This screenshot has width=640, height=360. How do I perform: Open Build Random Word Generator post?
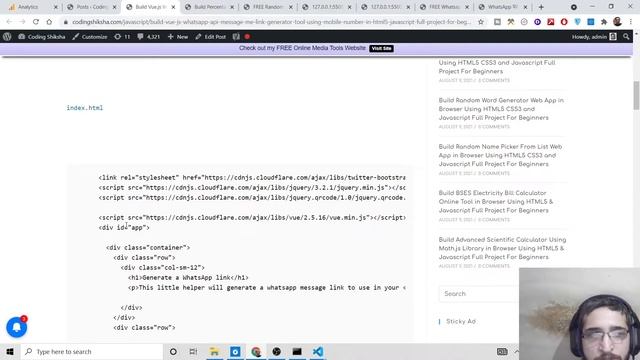coord(501,109)
